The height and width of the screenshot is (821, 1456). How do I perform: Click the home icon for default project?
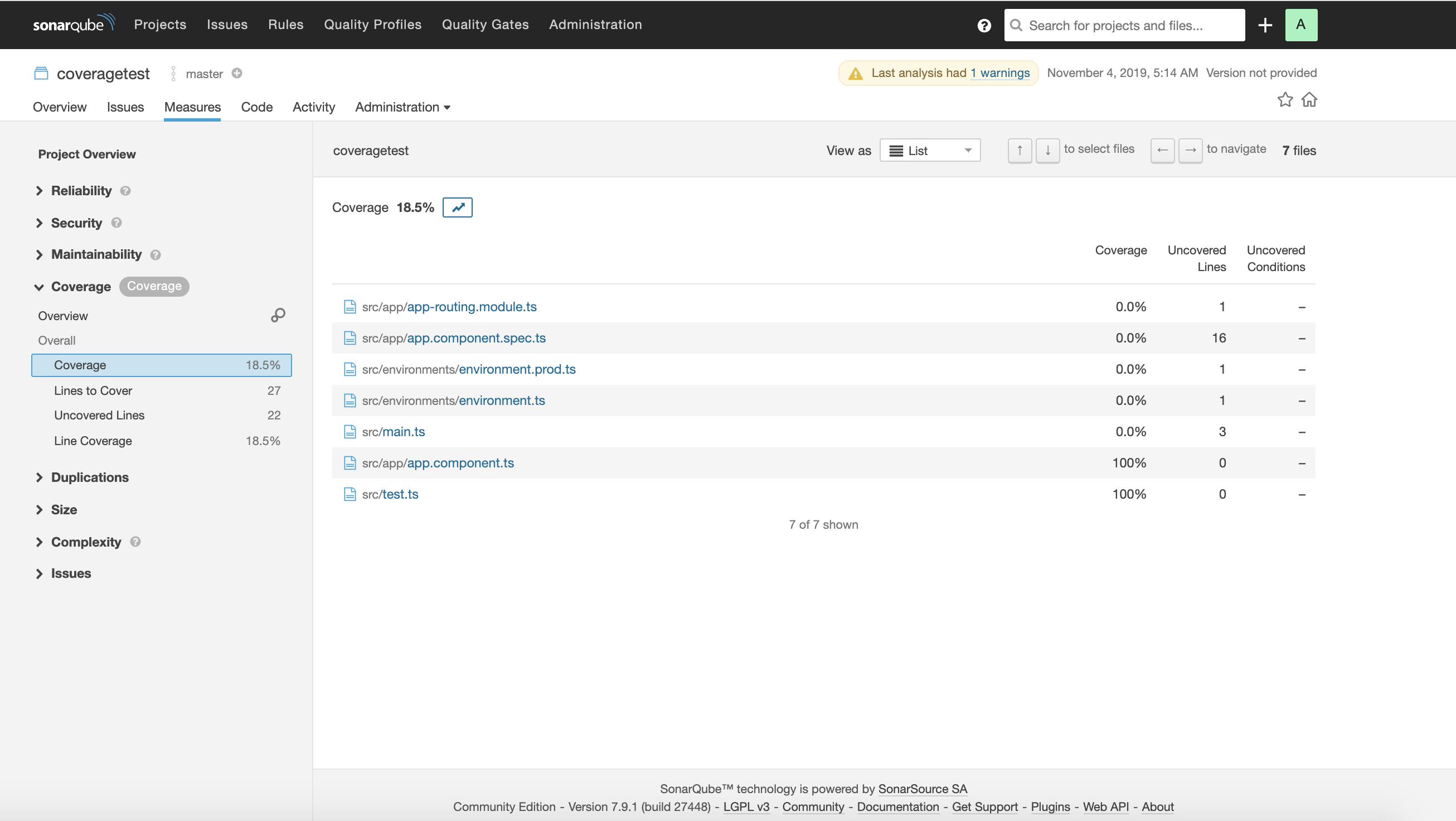pyautogui.click(x=1309, y=99)
